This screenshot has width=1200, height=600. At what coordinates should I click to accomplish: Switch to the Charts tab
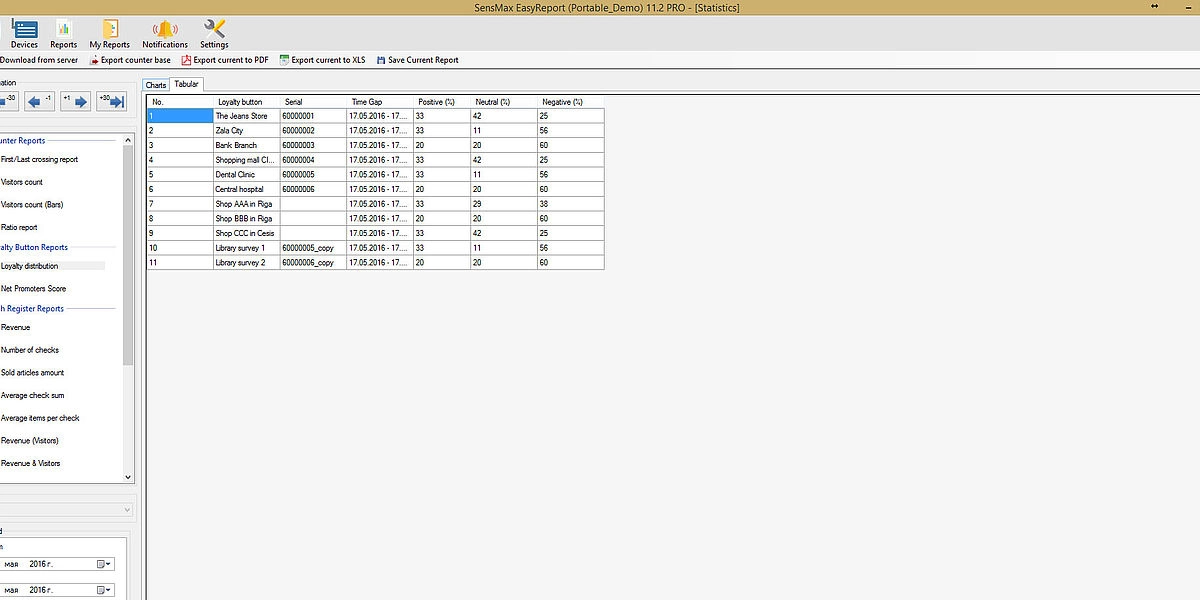coord(156,85)
